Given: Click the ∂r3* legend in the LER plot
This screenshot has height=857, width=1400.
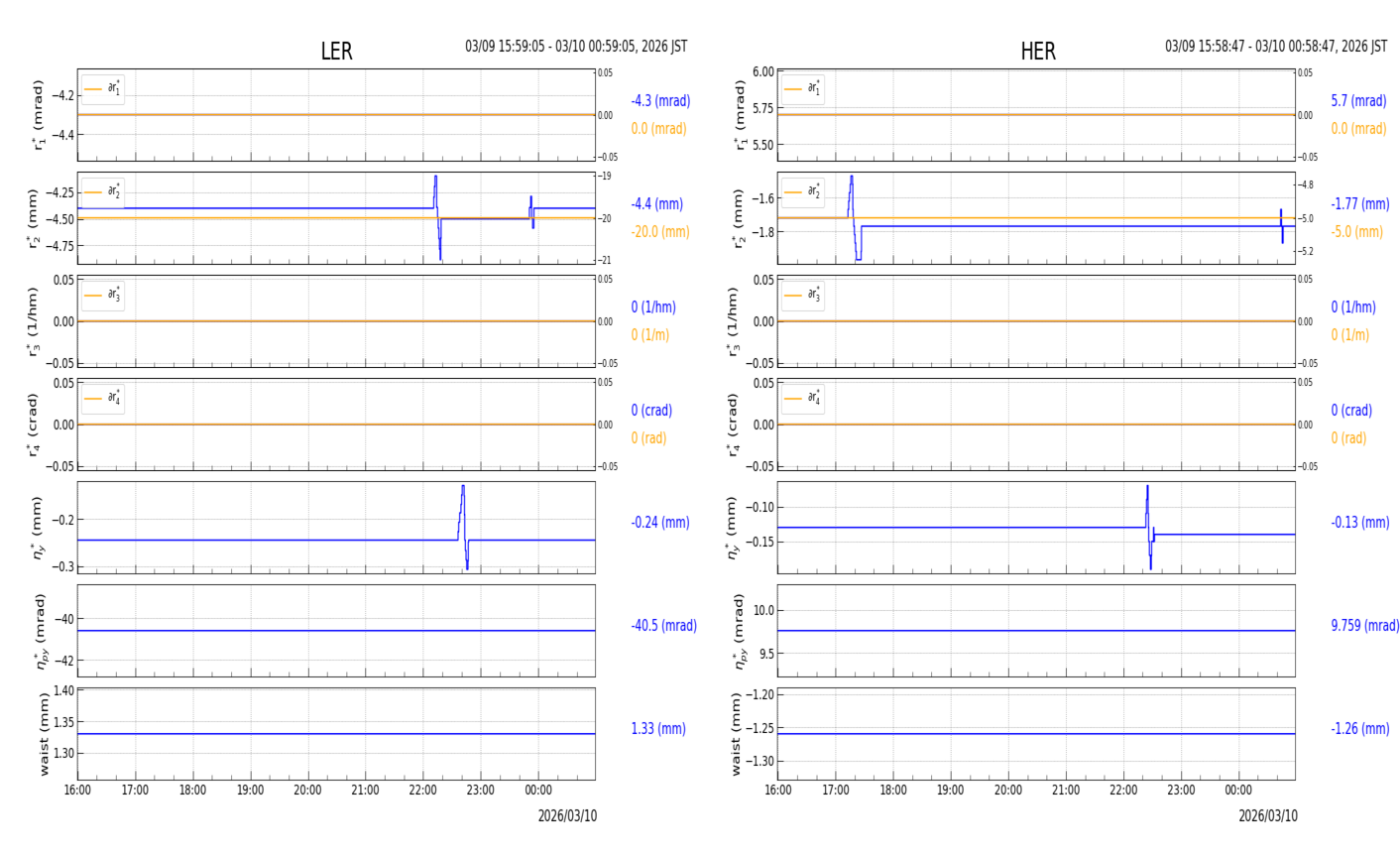Looking at the screenshot, I should point(103,295).
